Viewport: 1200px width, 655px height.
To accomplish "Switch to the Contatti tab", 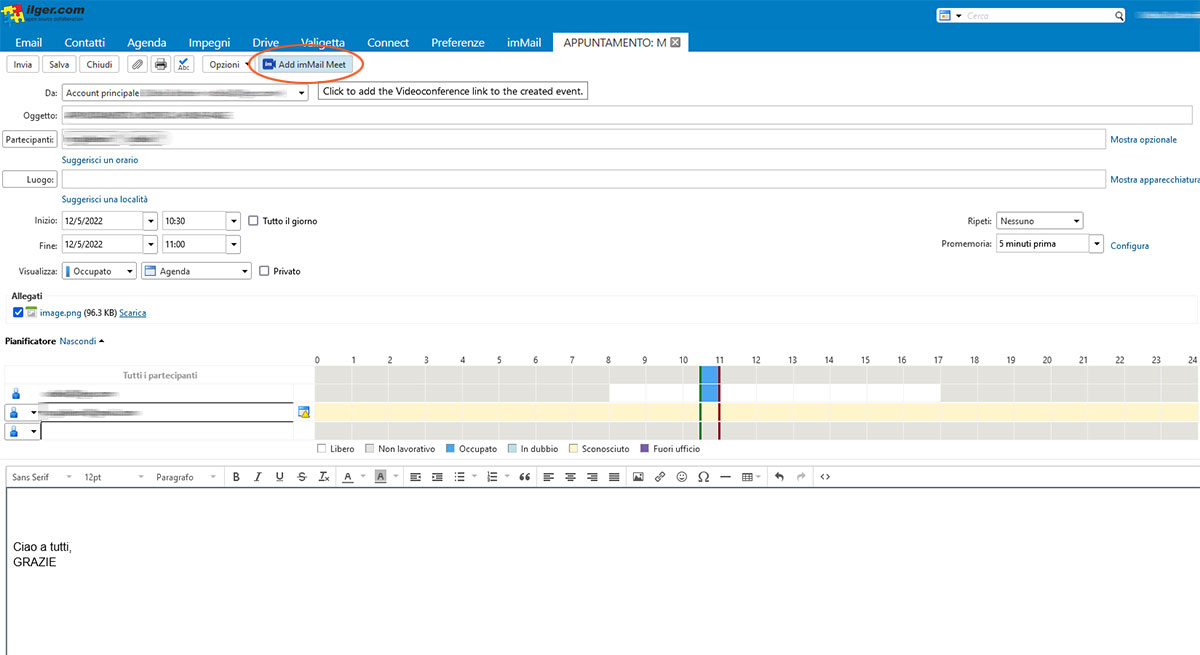I will (x=85, y=42).
